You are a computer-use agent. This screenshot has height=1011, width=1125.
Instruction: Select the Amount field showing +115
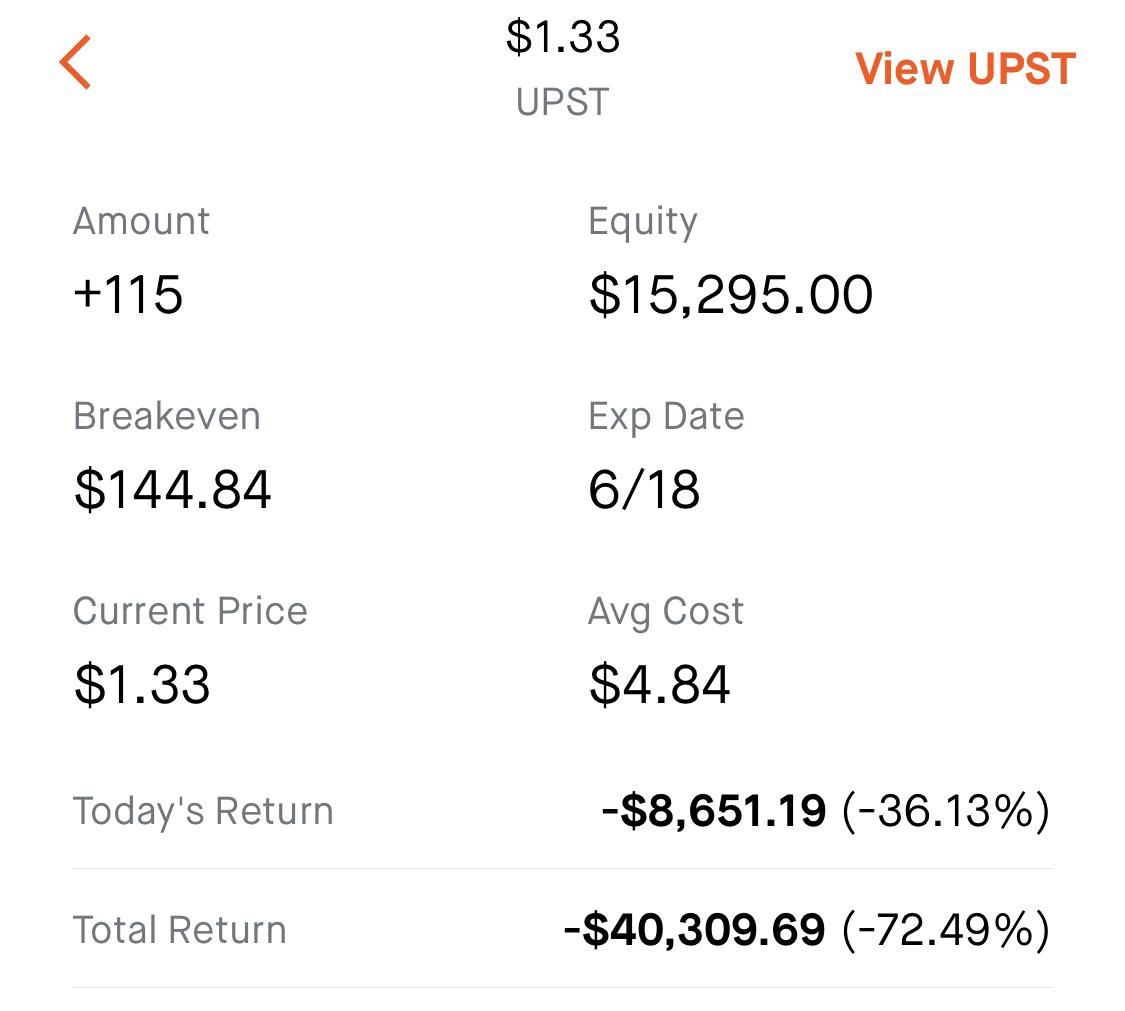127,295
